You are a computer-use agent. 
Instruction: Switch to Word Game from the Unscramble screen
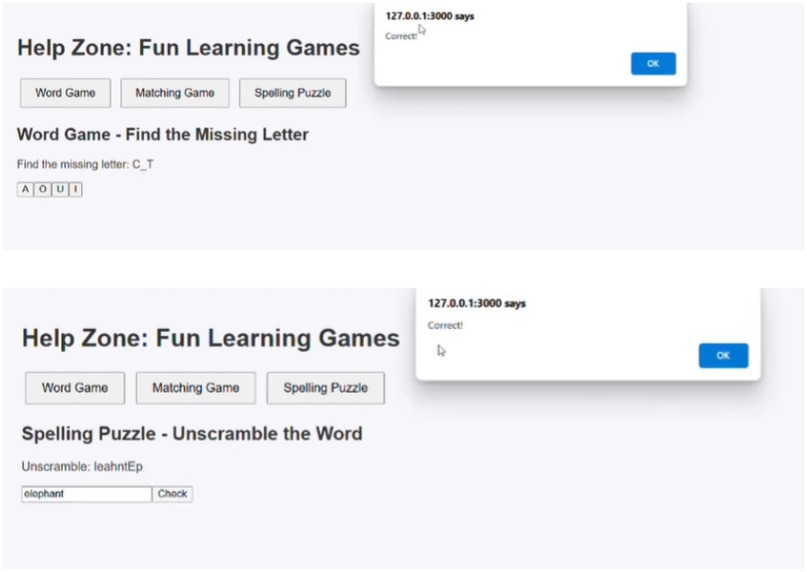click(75, 388)
